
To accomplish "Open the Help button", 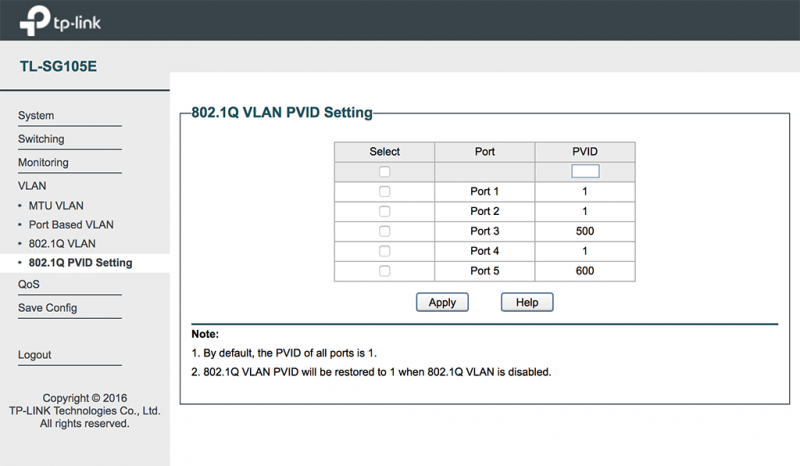I will coord(527,302).
